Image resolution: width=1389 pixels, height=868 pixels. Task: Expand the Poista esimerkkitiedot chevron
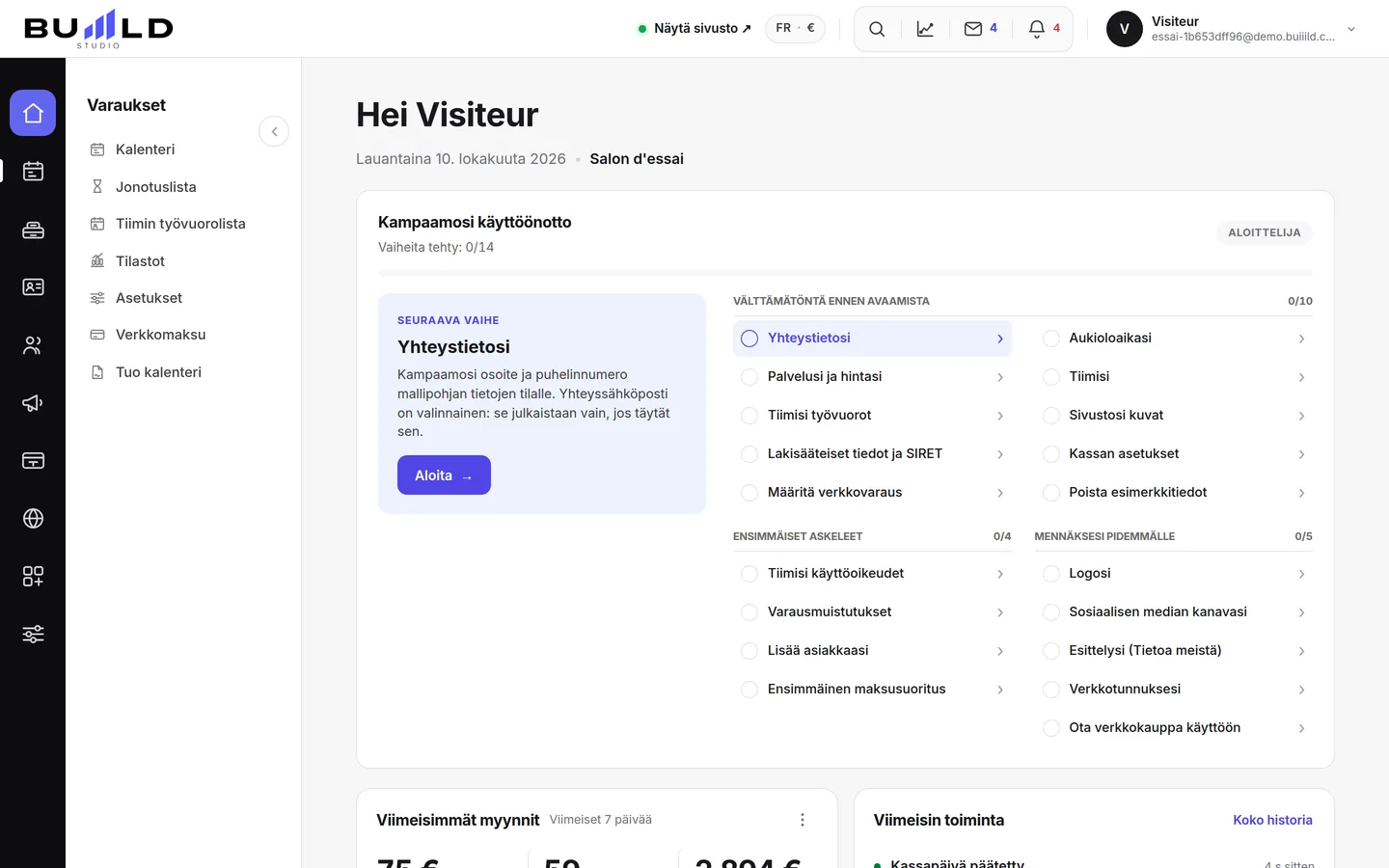(1301, 493)
